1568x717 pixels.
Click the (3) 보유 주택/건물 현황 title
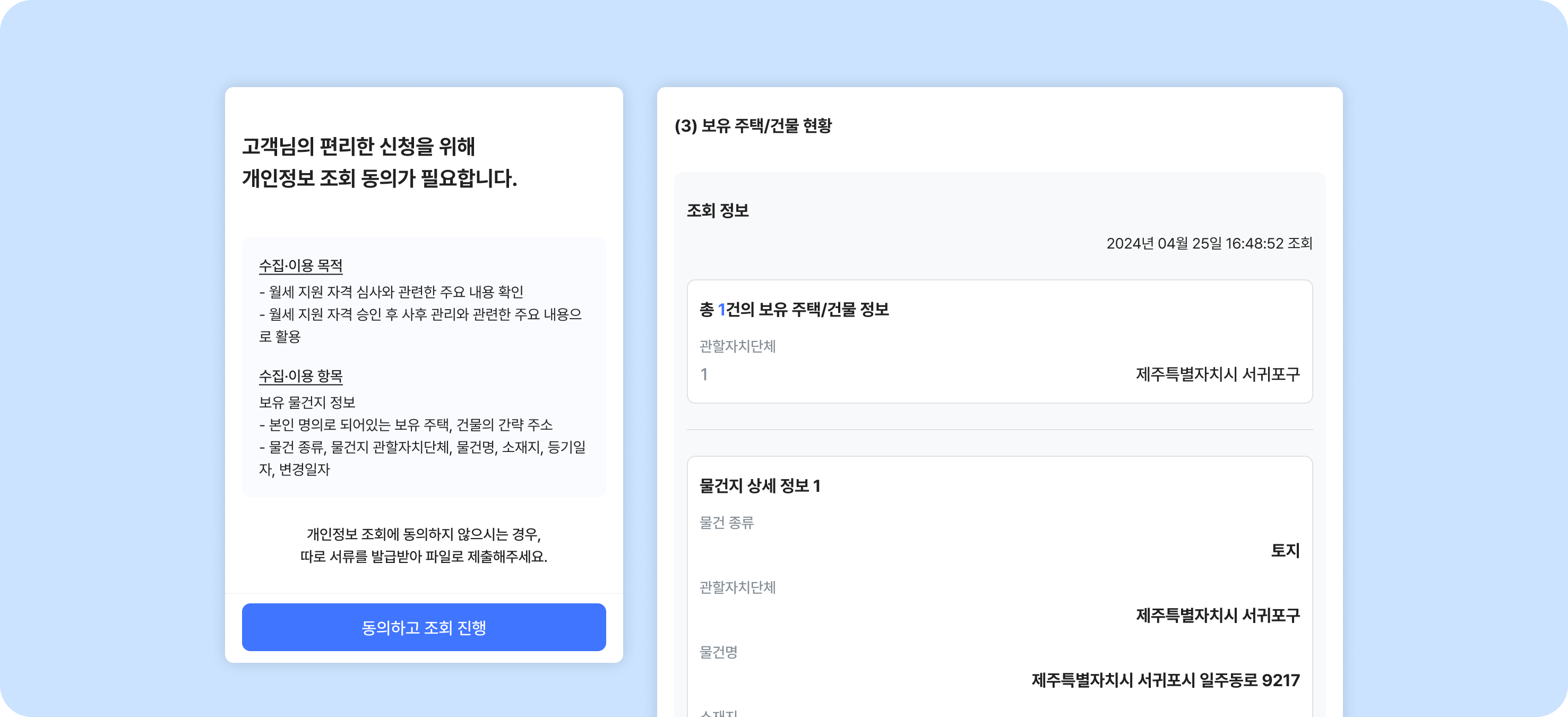[x=753, y=125]
